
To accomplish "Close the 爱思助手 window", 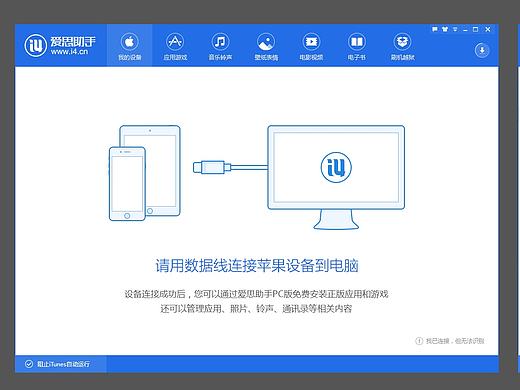I will click(x=488, y=29).
